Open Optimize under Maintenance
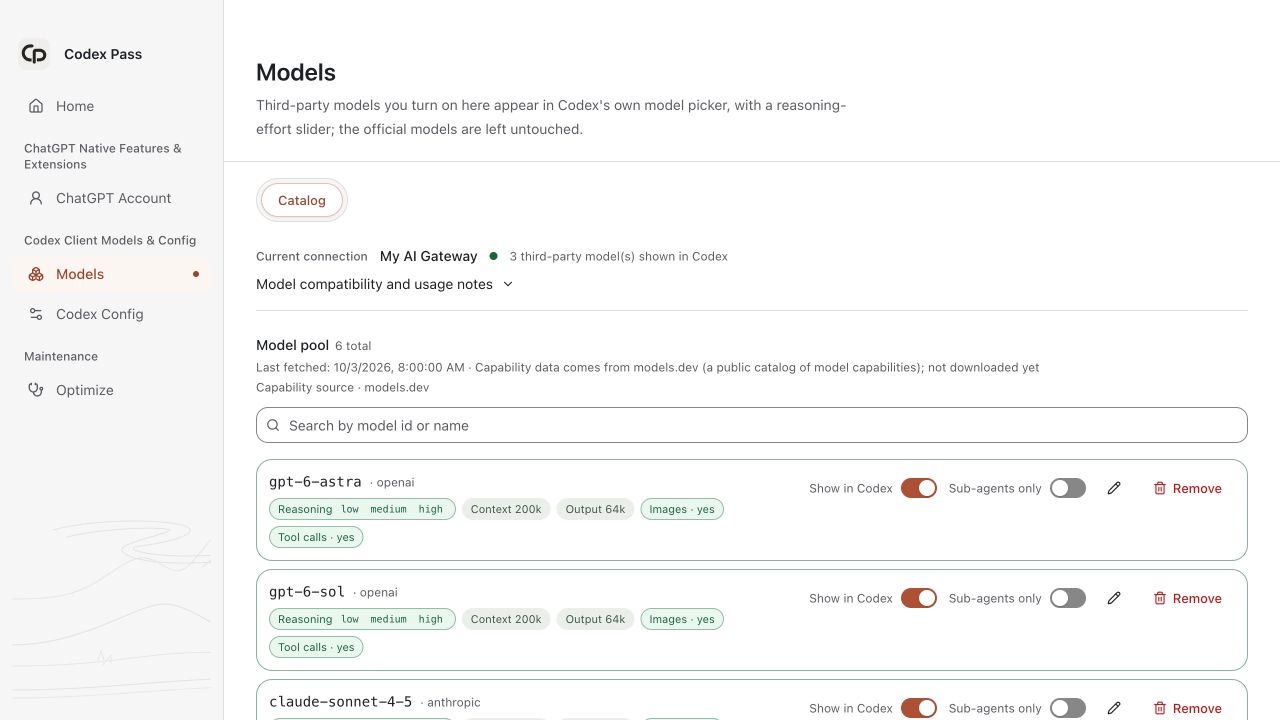 click(x=111, y=390)
